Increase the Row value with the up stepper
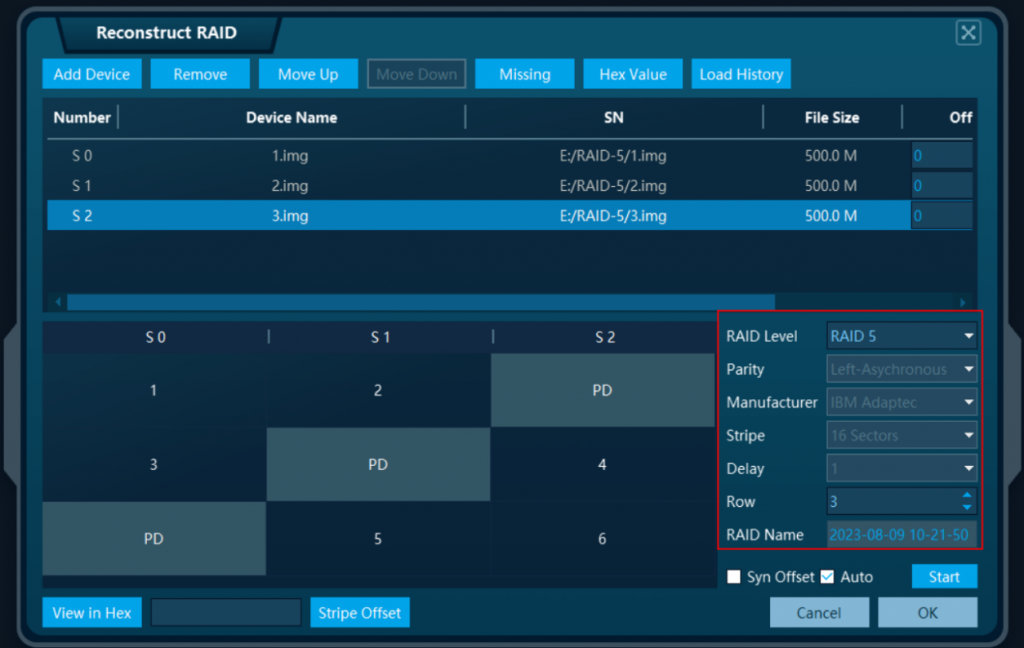Viewport: 1024px width, 648px height. point(967,496)
